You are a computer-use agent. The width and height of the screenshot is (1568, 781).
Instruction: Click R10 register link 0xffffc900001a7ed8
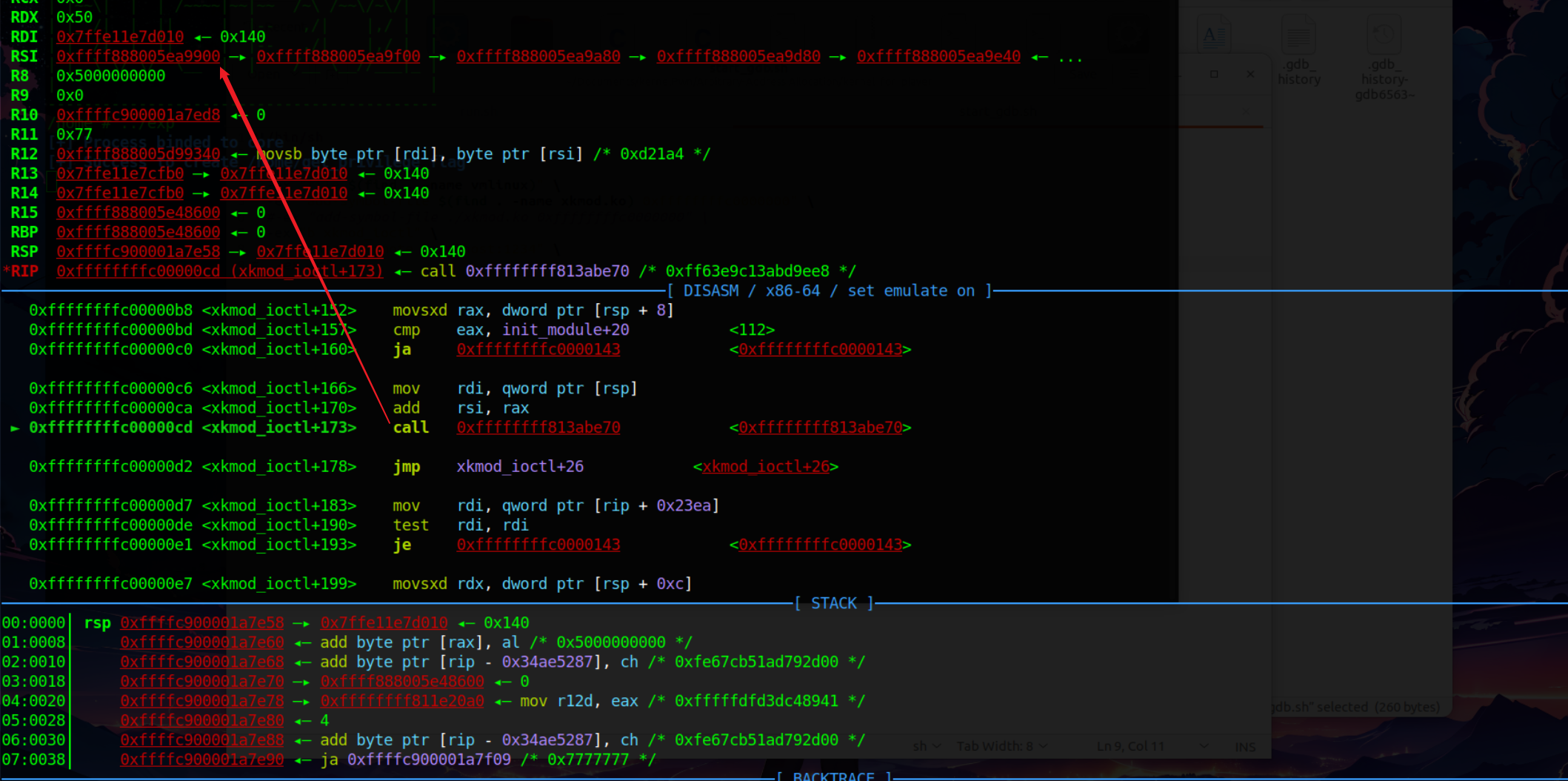pos(138,115)
